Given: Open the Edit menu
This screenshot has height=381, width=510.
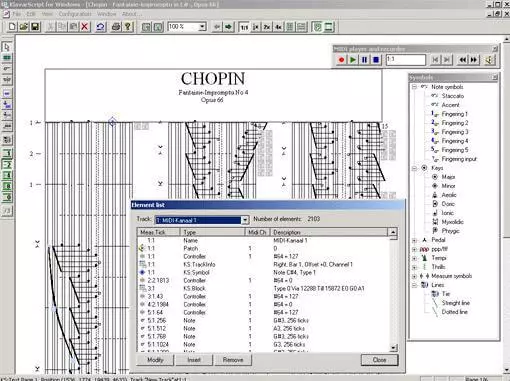Looking at the screenshot, I should [31, 14].
